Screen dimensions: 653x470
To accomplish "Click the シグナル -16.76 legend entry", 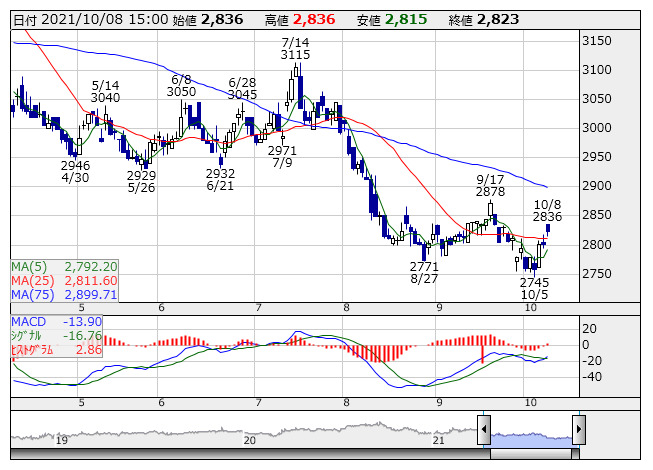I will [x=57, y=336].
